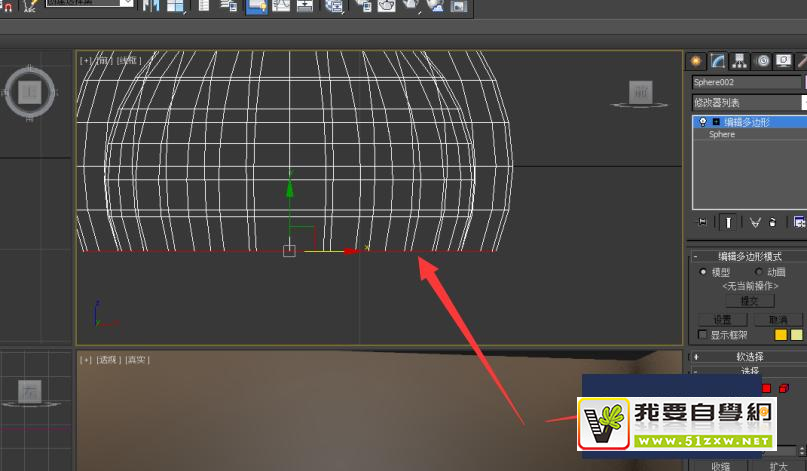
Task: Select the Sphere base object in stack
Action: click(722, 134)
